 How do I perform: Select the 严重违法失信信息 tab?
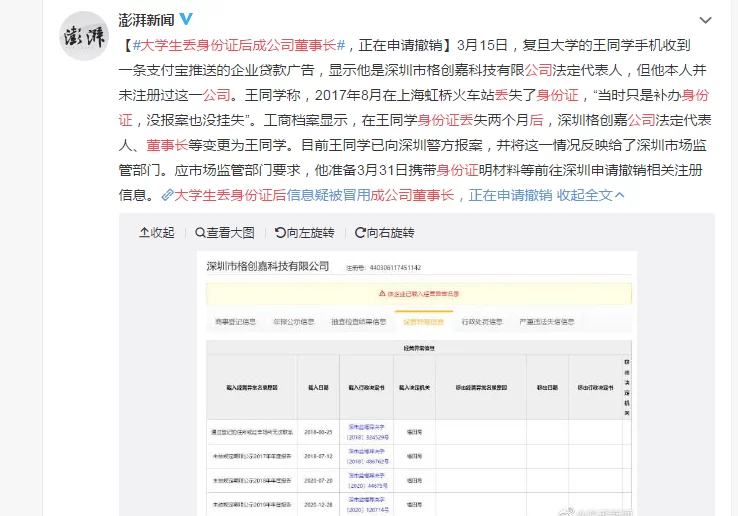[546, 322]
